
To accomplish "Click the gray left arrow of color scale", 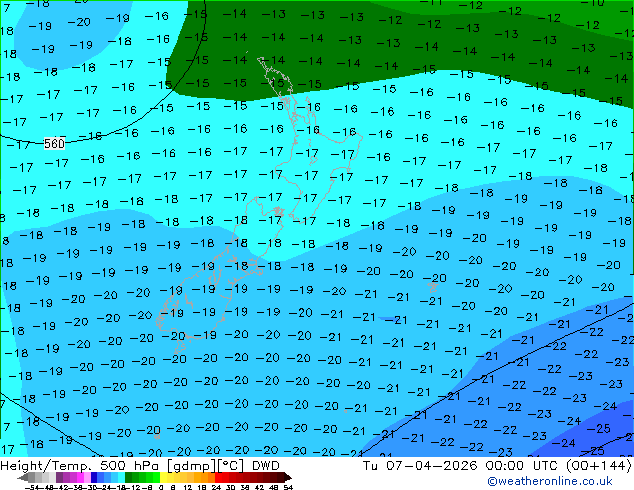I will click(x=23, y=477).
